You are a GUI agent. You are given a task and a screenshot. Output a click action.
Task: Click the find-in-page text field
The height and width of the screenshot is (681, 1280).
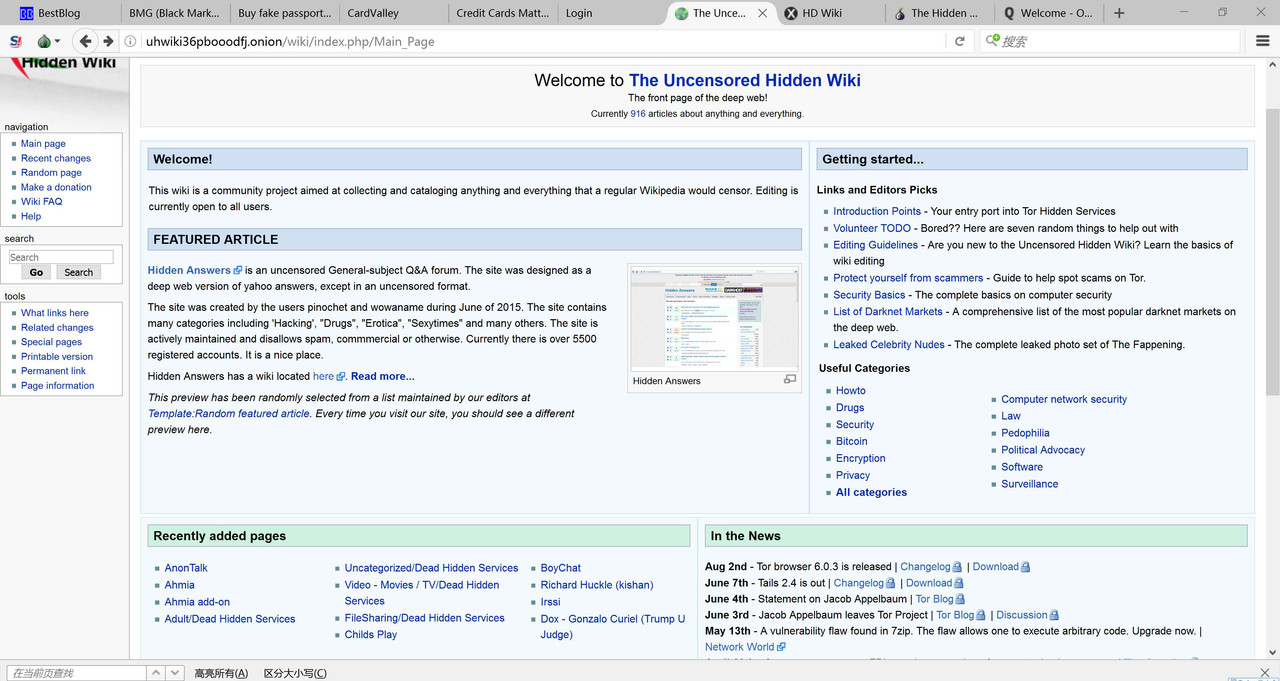[75, 673]
